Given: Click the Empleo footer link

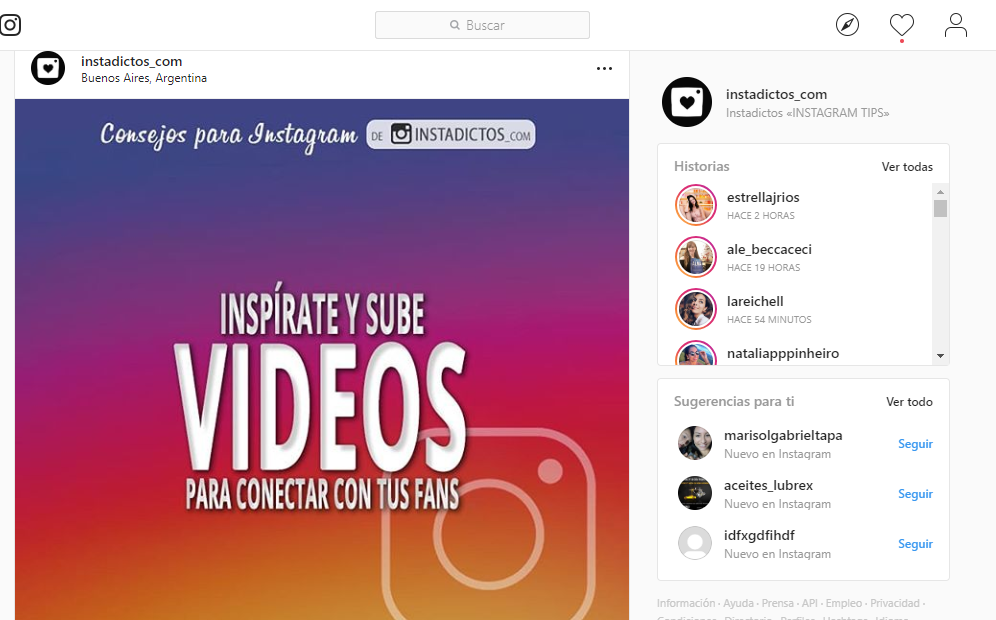Looking at the screenshot, I should 844,603.
